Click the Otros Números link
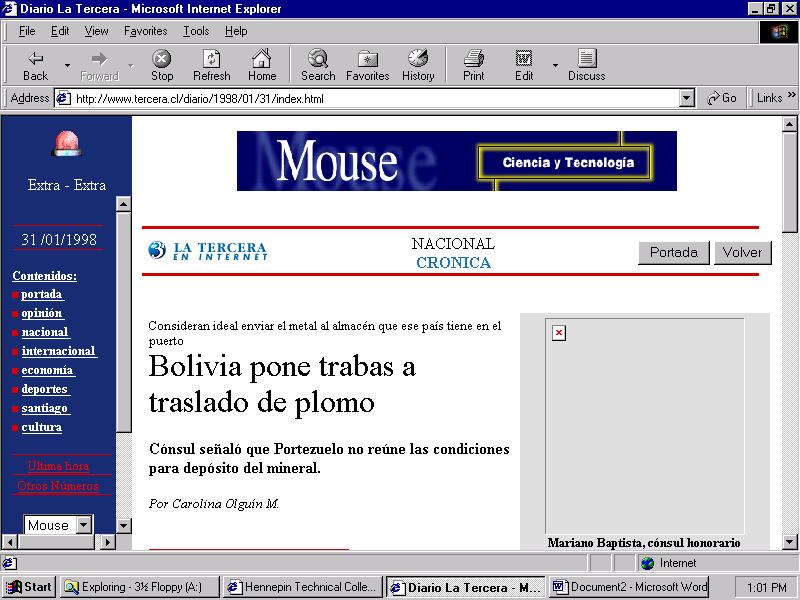 click(58, 486)
